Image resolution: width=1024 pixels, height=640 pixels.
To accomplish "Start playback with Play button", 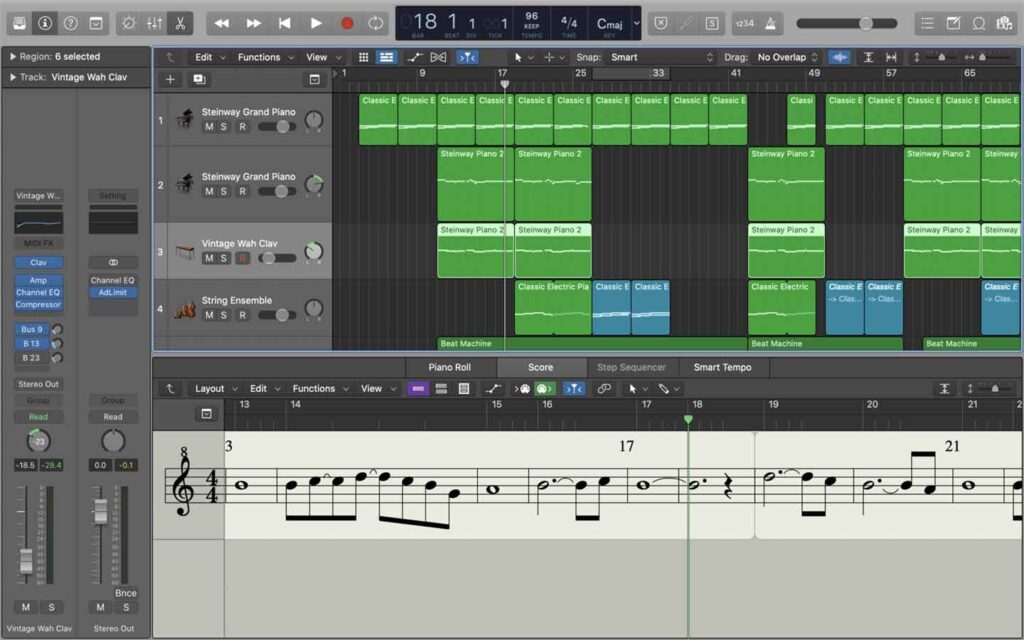I will [x=316, y=24].
